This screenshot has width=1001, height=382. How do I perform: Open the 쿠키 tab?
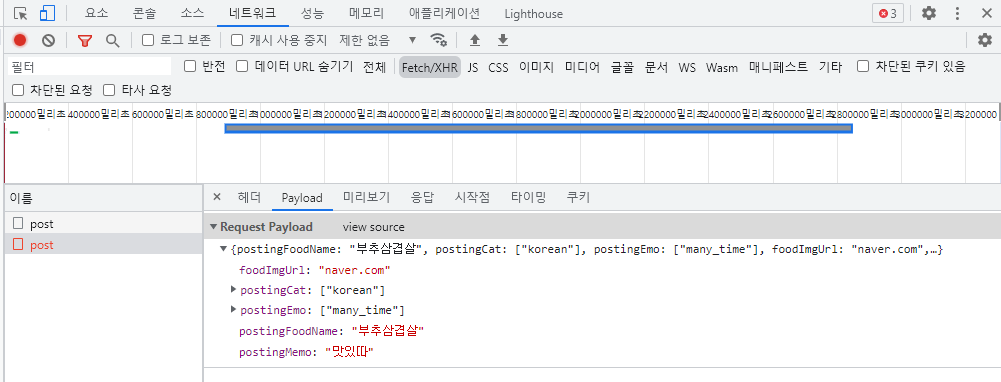pyautogui.click(x=578, y=197)
